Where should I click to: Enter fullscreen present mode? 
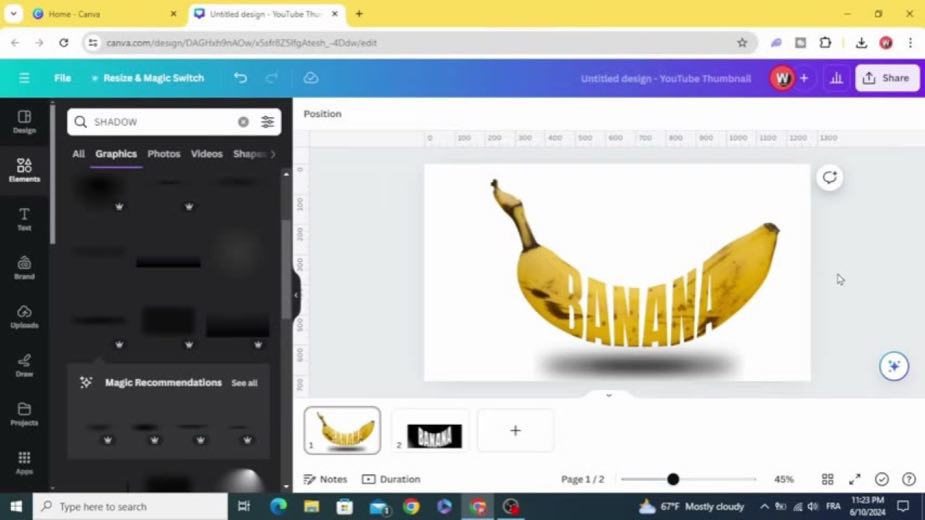tap(855, 479)
